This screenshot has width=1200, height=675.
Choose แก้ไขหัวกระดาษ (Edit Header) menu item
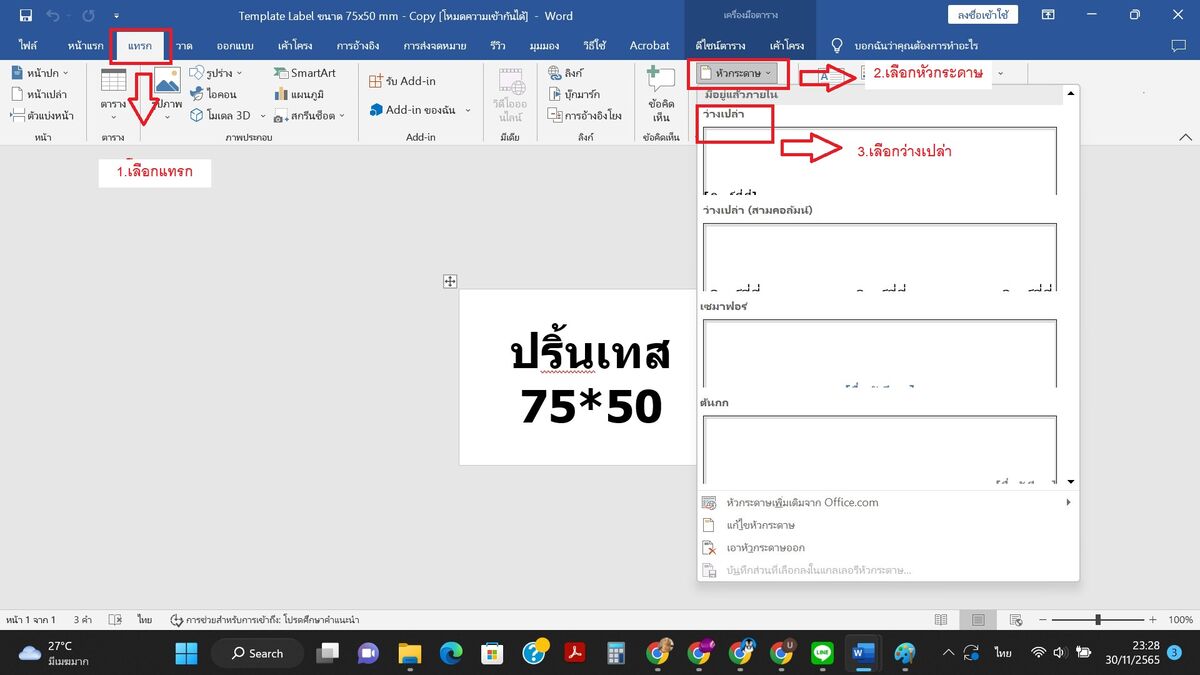coord(760,525)
